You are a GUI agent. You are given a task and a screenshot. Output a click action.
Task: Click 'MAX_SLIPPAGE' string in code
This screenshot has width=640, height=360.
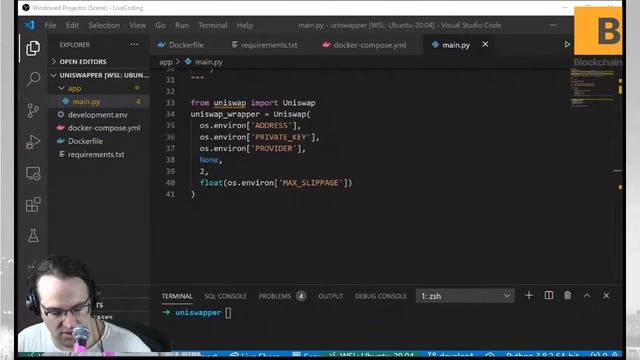point(311,182)
